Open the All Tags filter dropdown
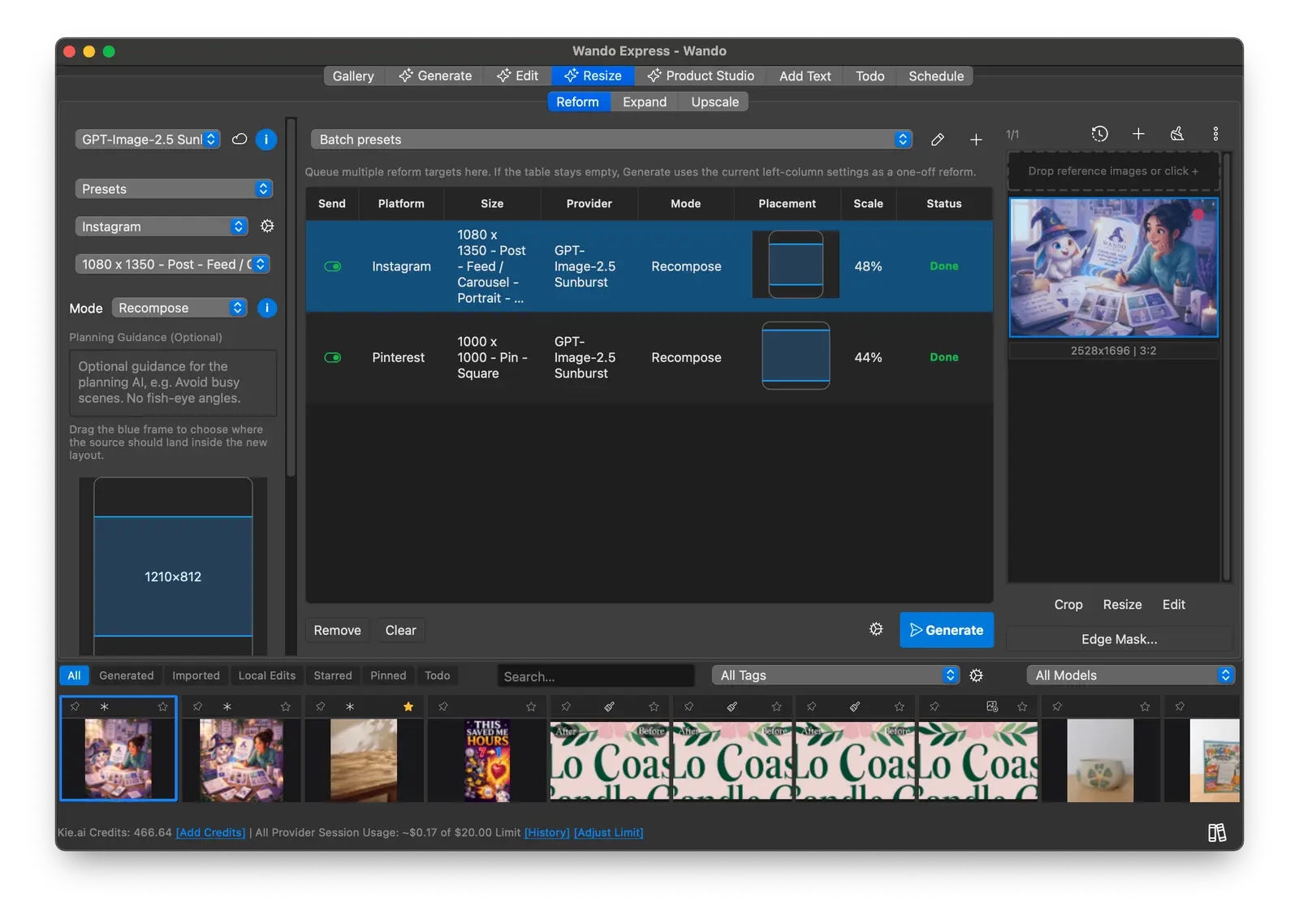 836,676
